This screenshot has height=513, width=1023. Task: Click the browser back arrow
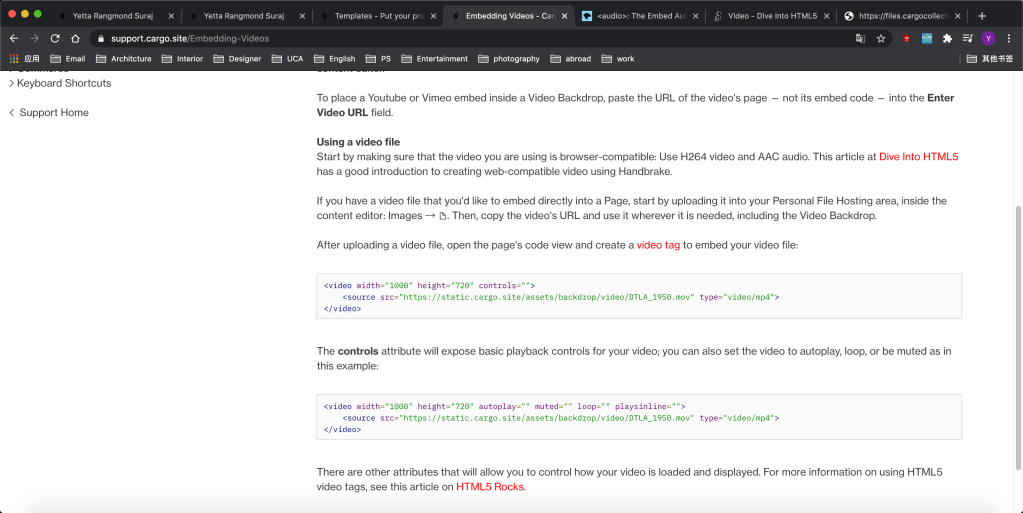[14, 38]
